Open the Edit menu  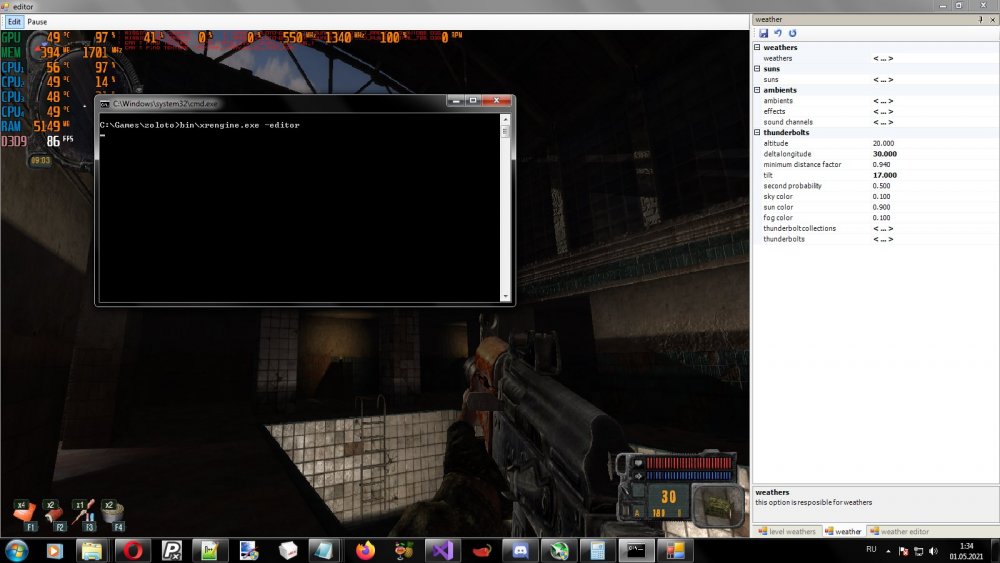coord(14,22)
